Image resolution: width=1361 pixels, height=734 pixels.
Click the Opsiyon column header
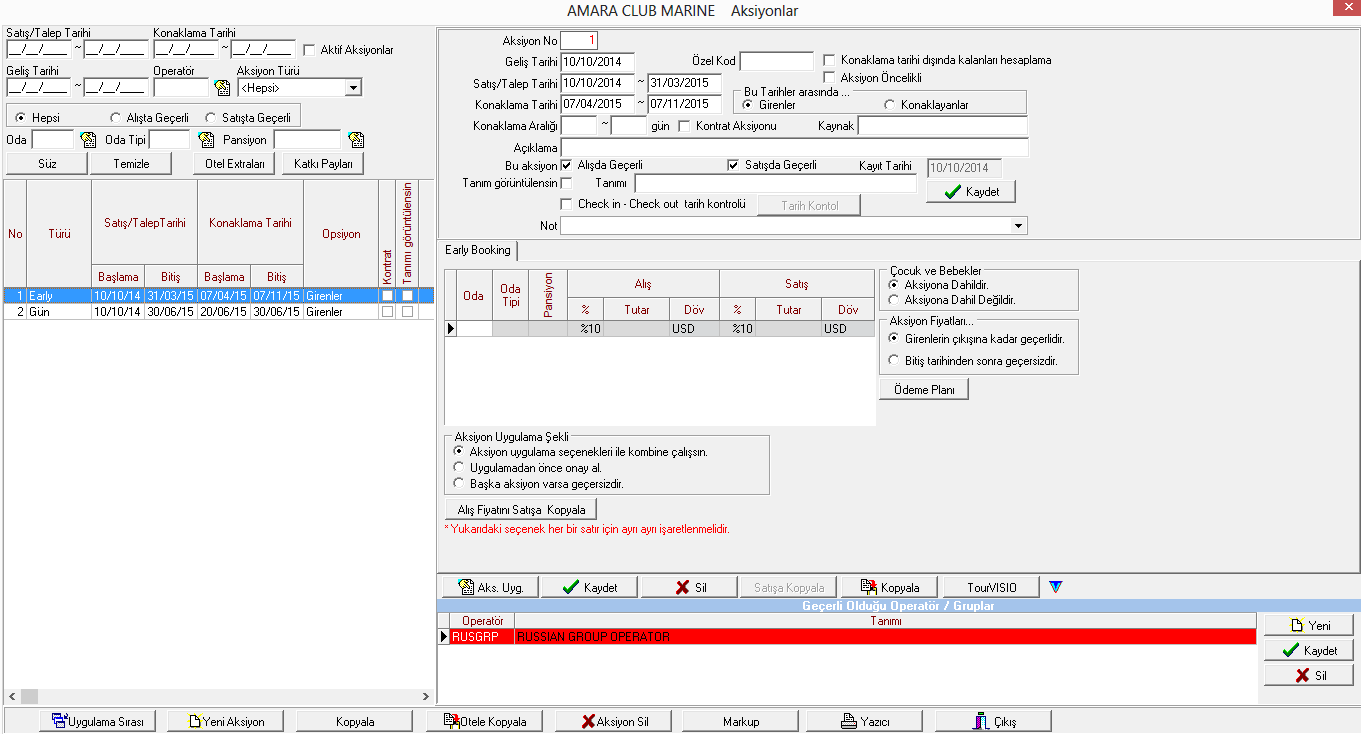click(341, 234)
